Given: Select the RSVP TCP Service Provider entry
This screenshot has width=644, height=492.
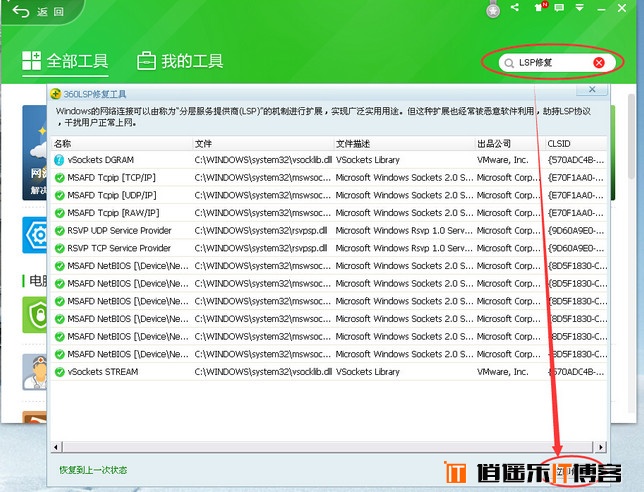Looking at the screenshot, I should (x=119, y=248).
